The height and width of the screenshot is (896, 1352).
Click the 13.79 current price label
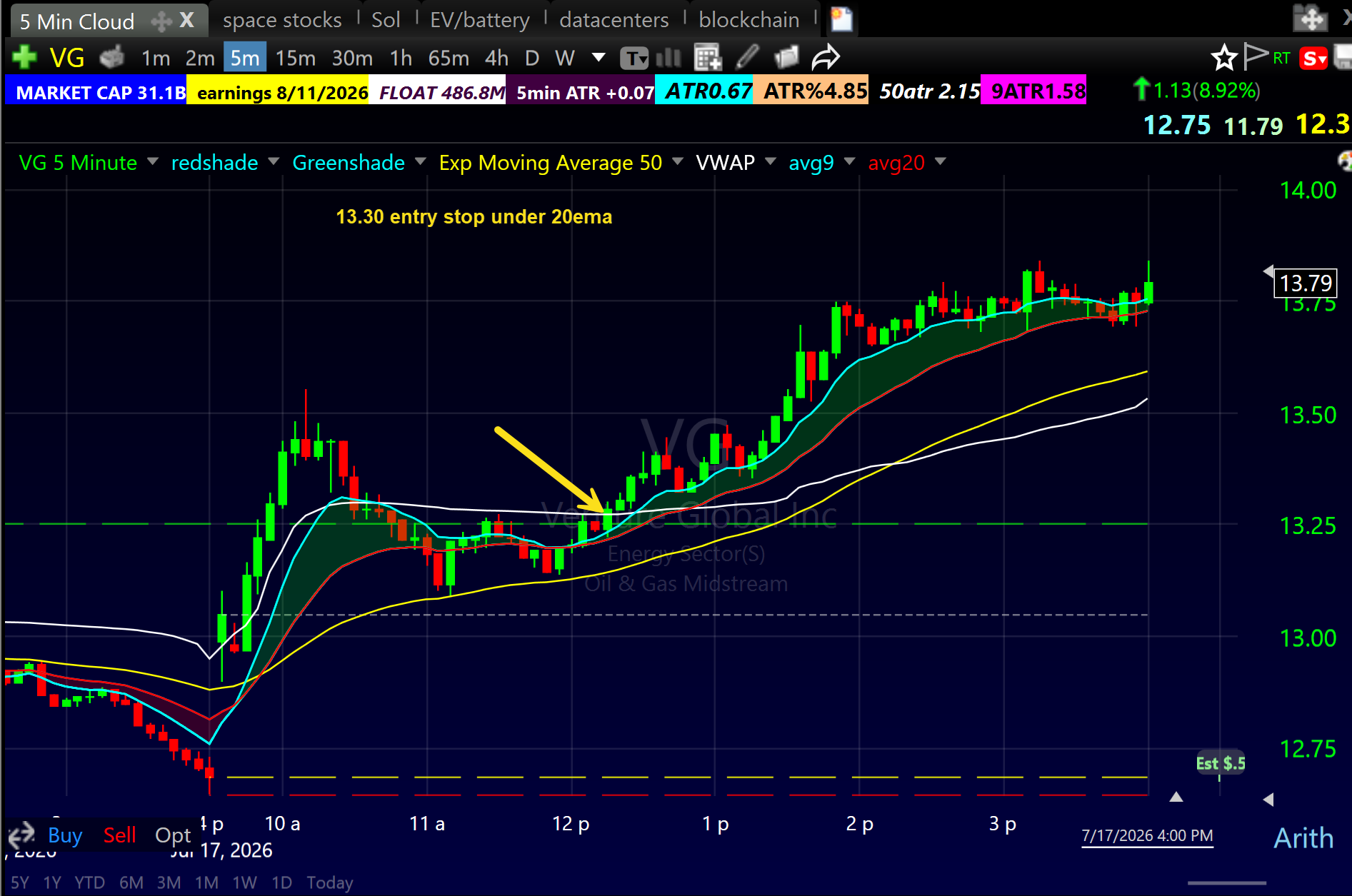1306,283
